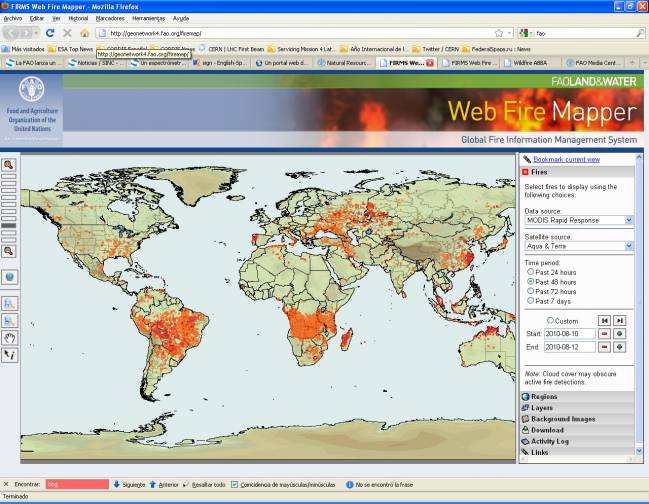Collapse the Fires panel section

577,172
